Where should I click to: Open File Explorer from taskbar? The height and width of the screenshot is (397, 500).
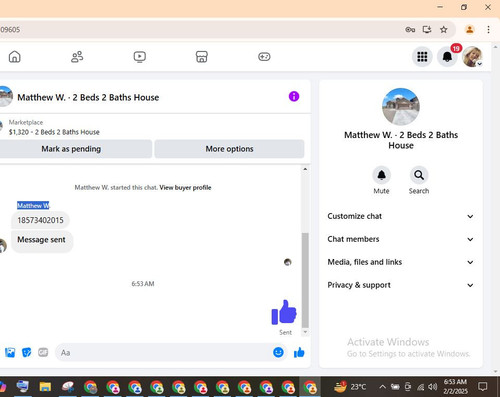pyautogui.click(x=45, y=387)
